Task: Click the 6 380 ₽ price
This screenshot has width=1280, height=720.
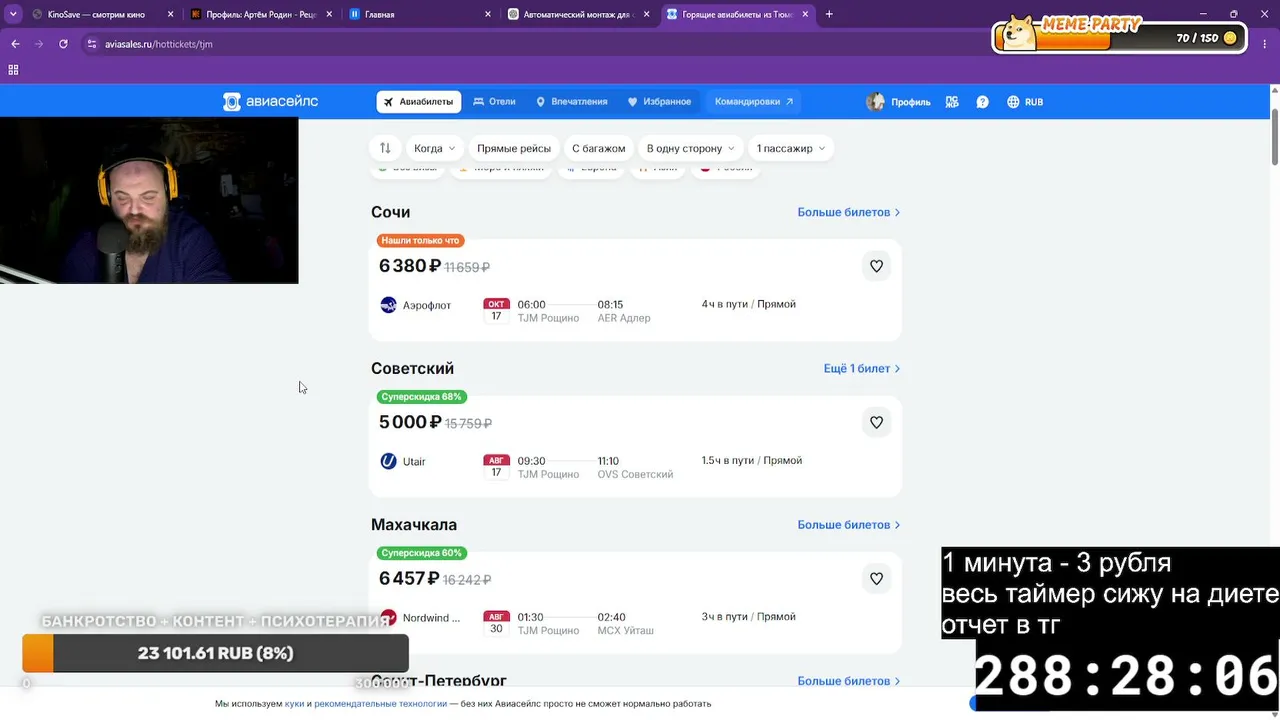Action: (x=410, y=266)
